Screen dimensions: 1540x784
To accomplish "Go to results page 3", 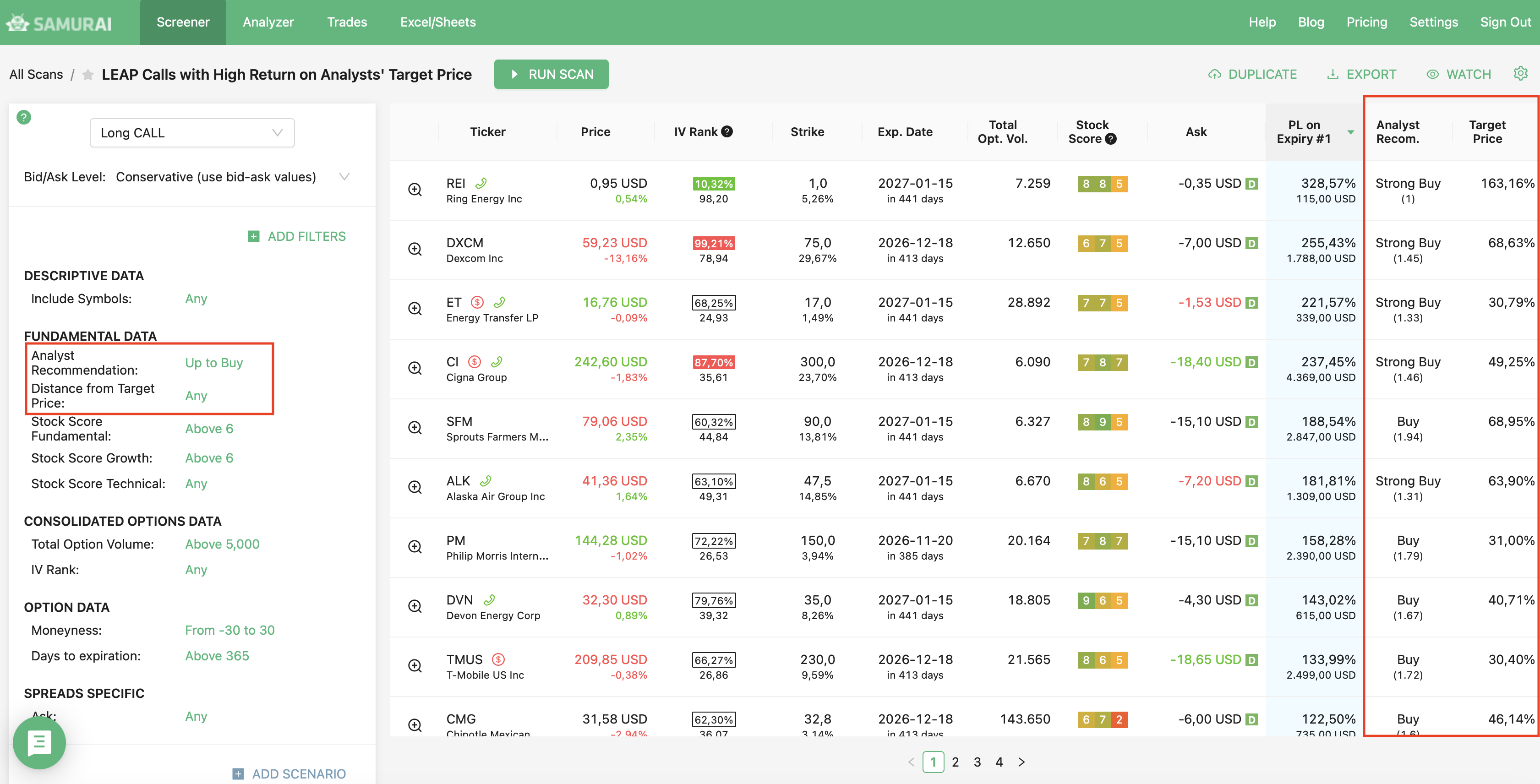I will 977,762.
